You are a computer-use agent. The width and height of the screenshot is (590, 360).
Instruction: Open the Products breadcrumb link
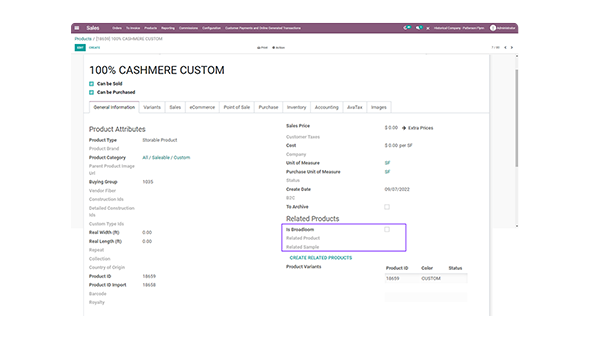coord(83,39)
